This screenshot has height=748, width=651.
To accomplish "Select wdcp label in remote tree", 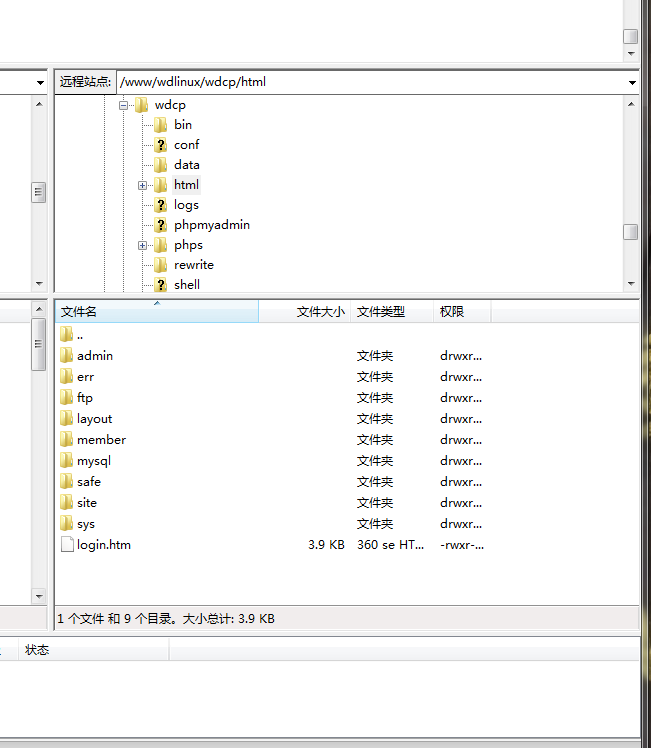I will click(x=170, y=105).
